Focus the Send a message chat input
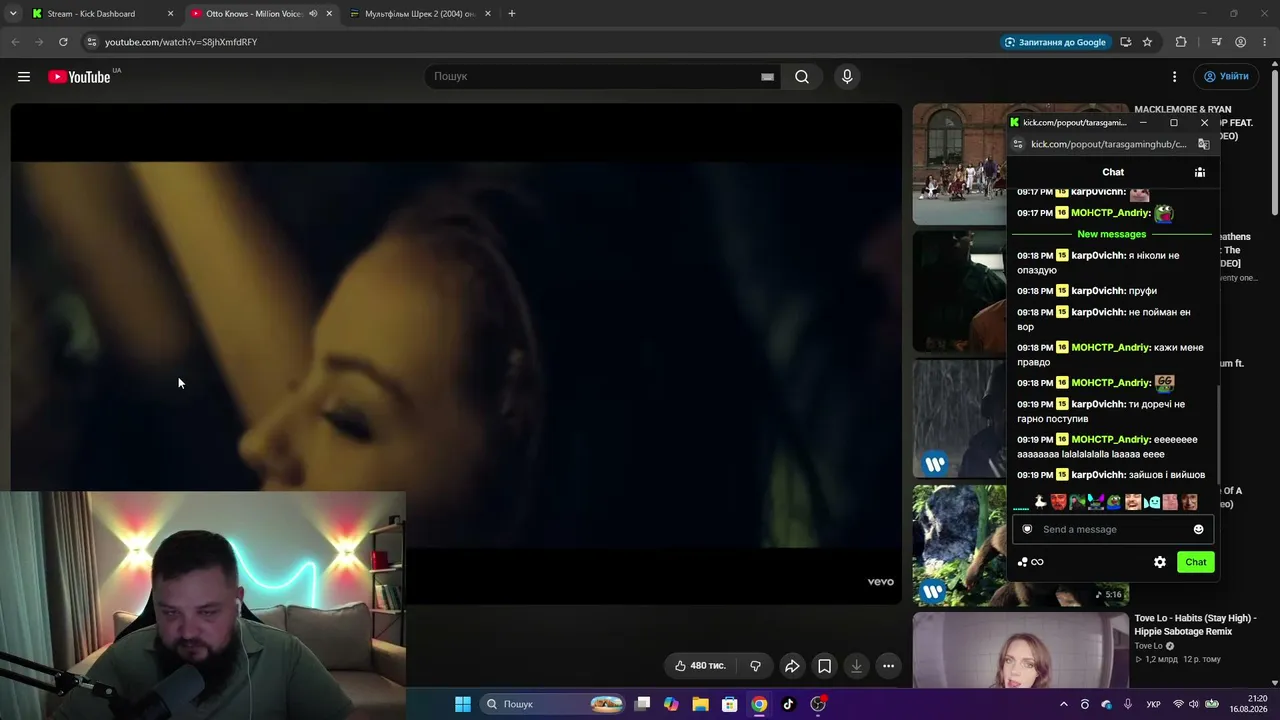Screen dimensions: 1280x720 (x=1112, y=529)
